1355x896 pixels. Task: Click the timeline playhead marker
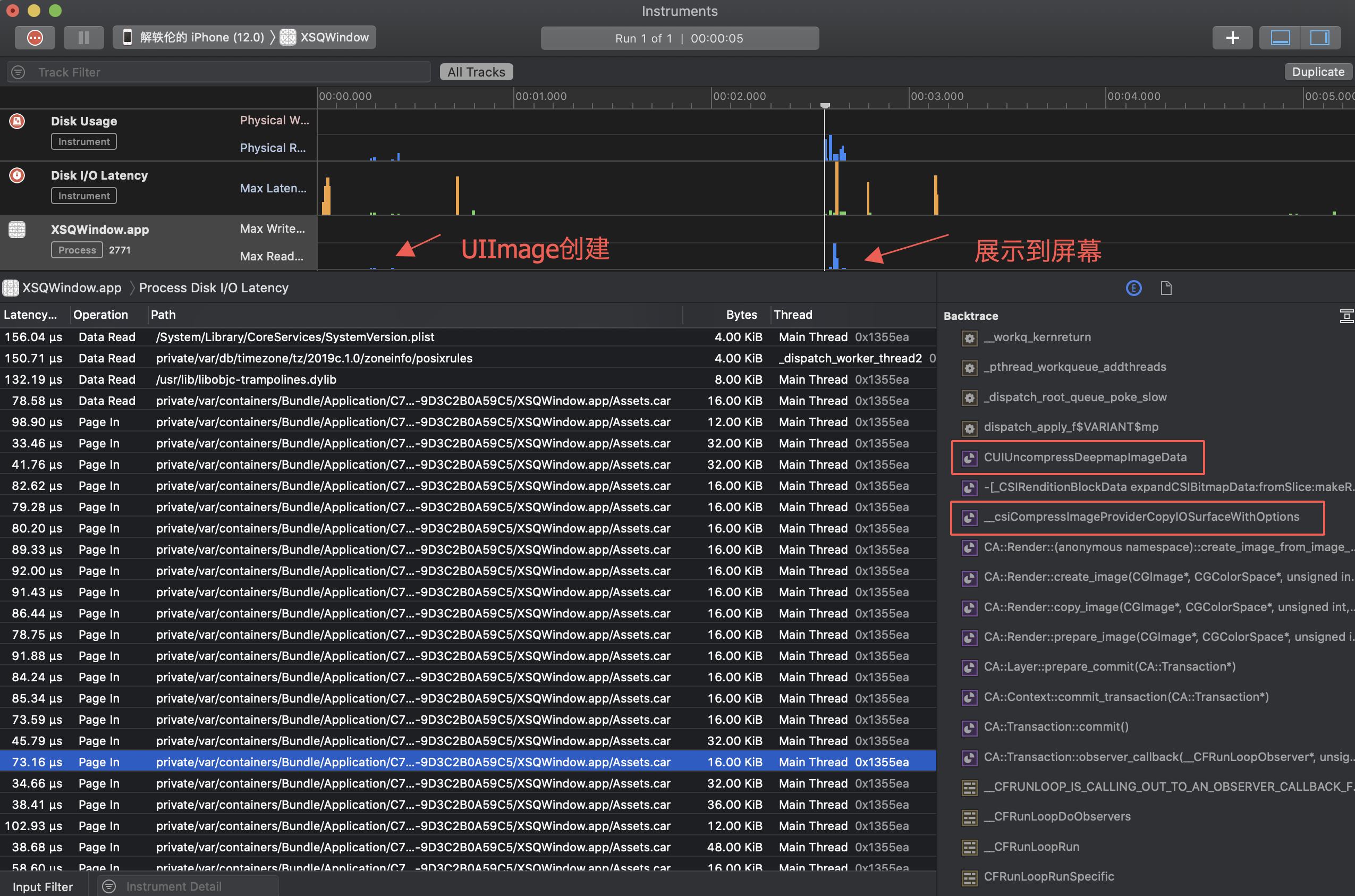click(825, 106)
